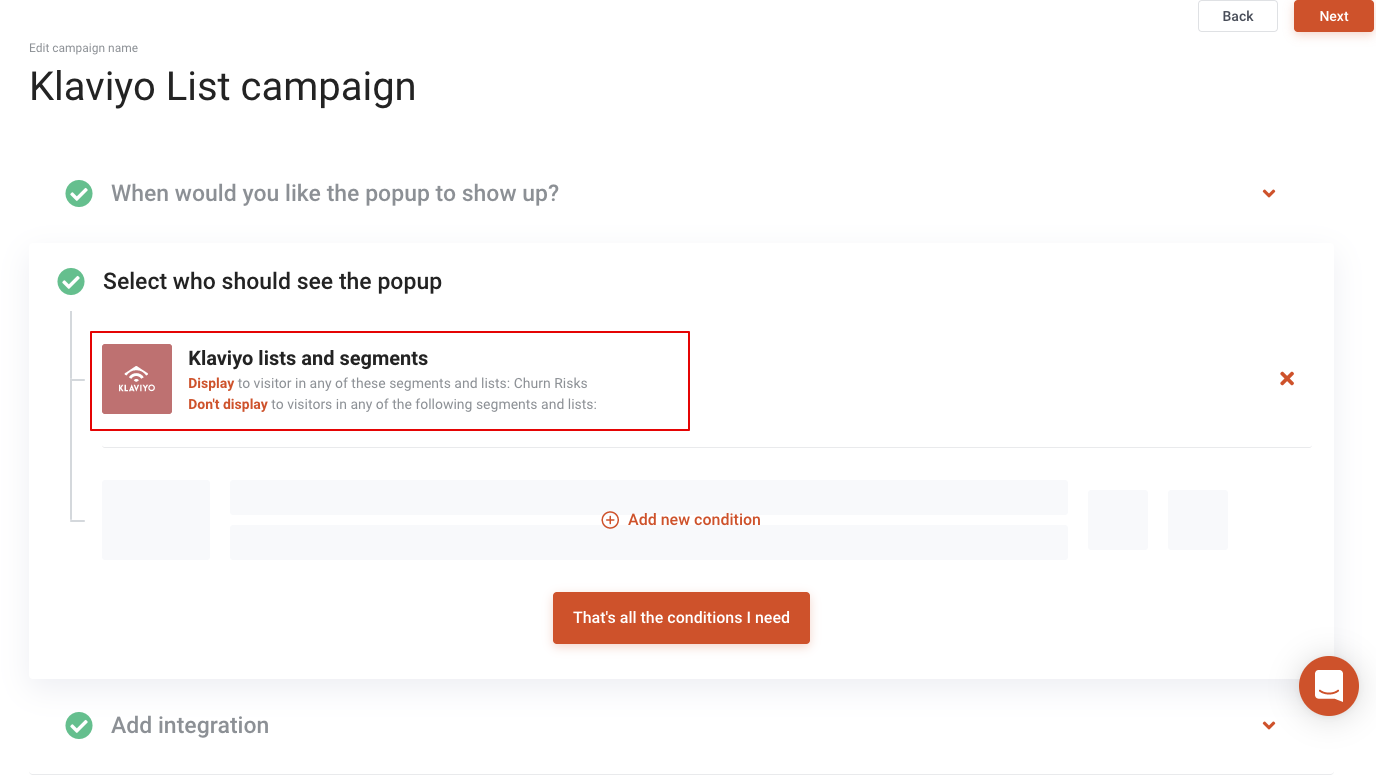
Task: Select the 'Select who should see the popup' heading
Action: 272,282
